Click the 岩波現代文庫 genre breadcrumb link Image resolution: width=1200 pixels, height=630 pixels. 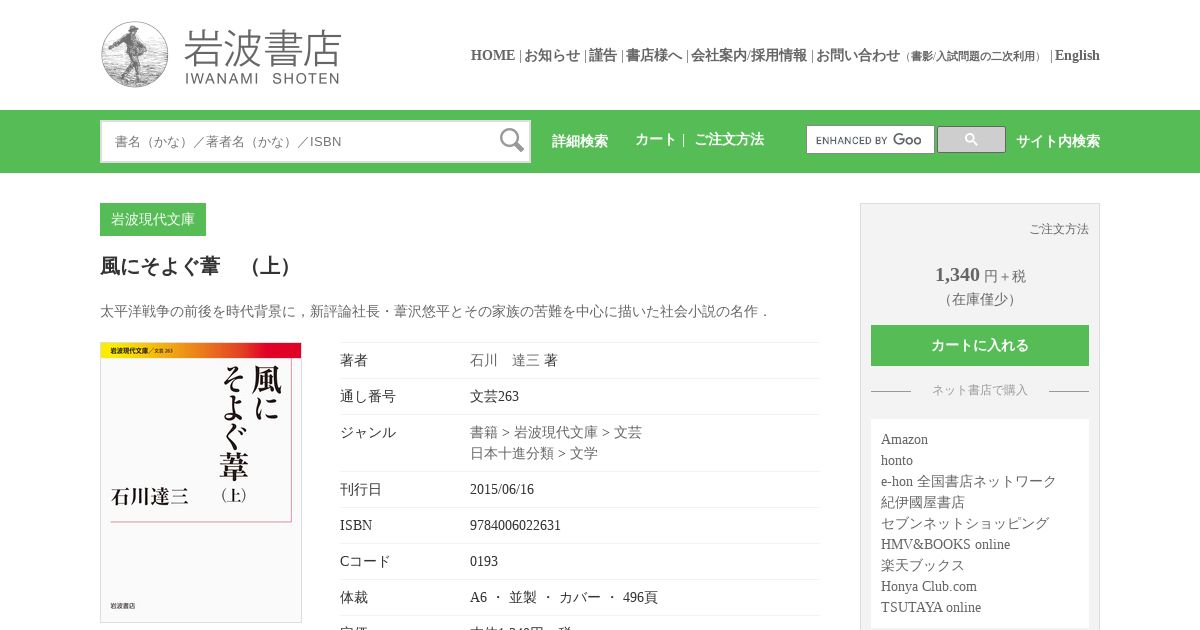click(556, 432)
